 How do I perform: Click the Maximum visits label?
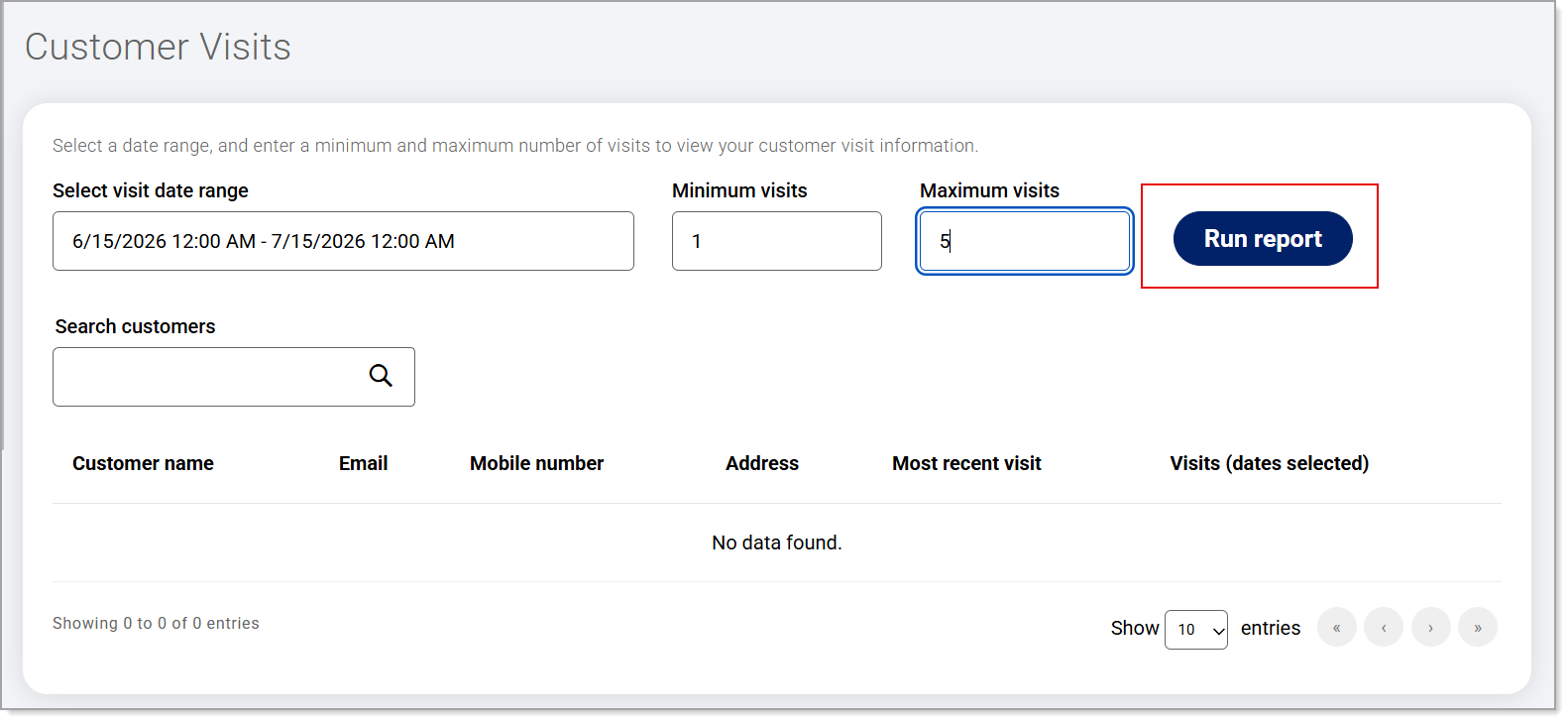pos(989,190)
